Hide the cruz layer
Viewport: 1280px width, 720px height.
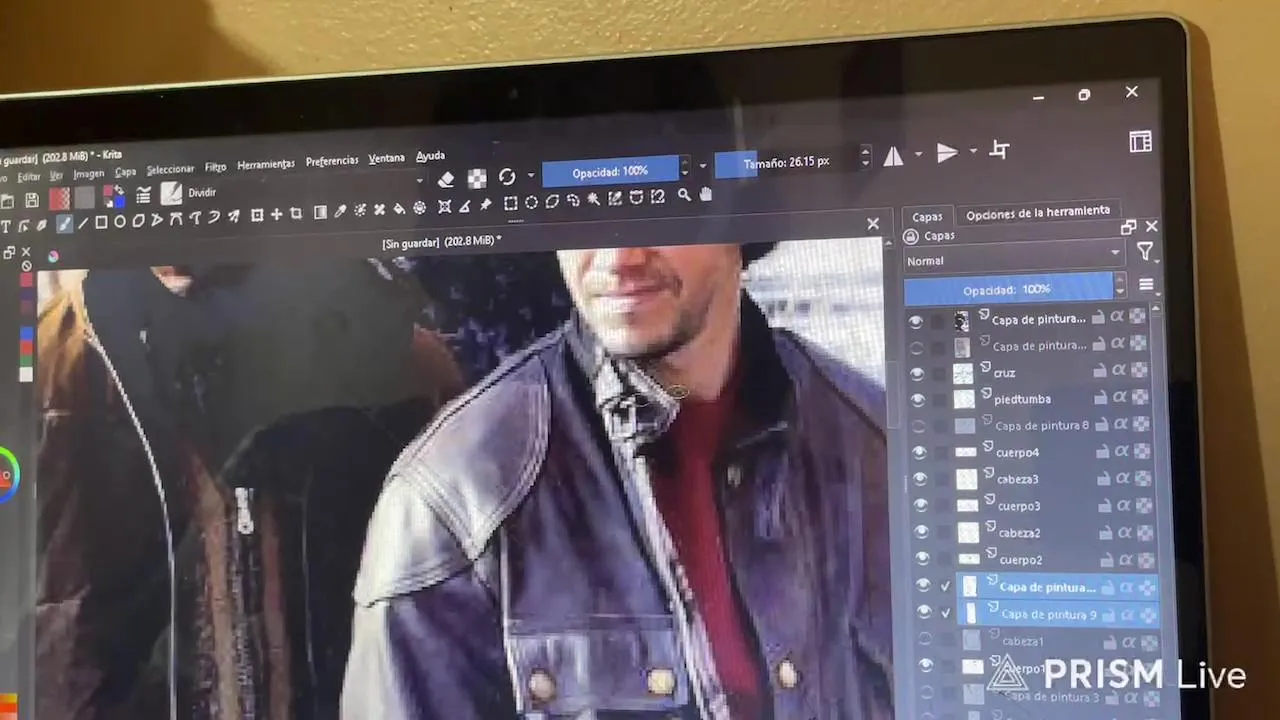(x=917, y=374)
